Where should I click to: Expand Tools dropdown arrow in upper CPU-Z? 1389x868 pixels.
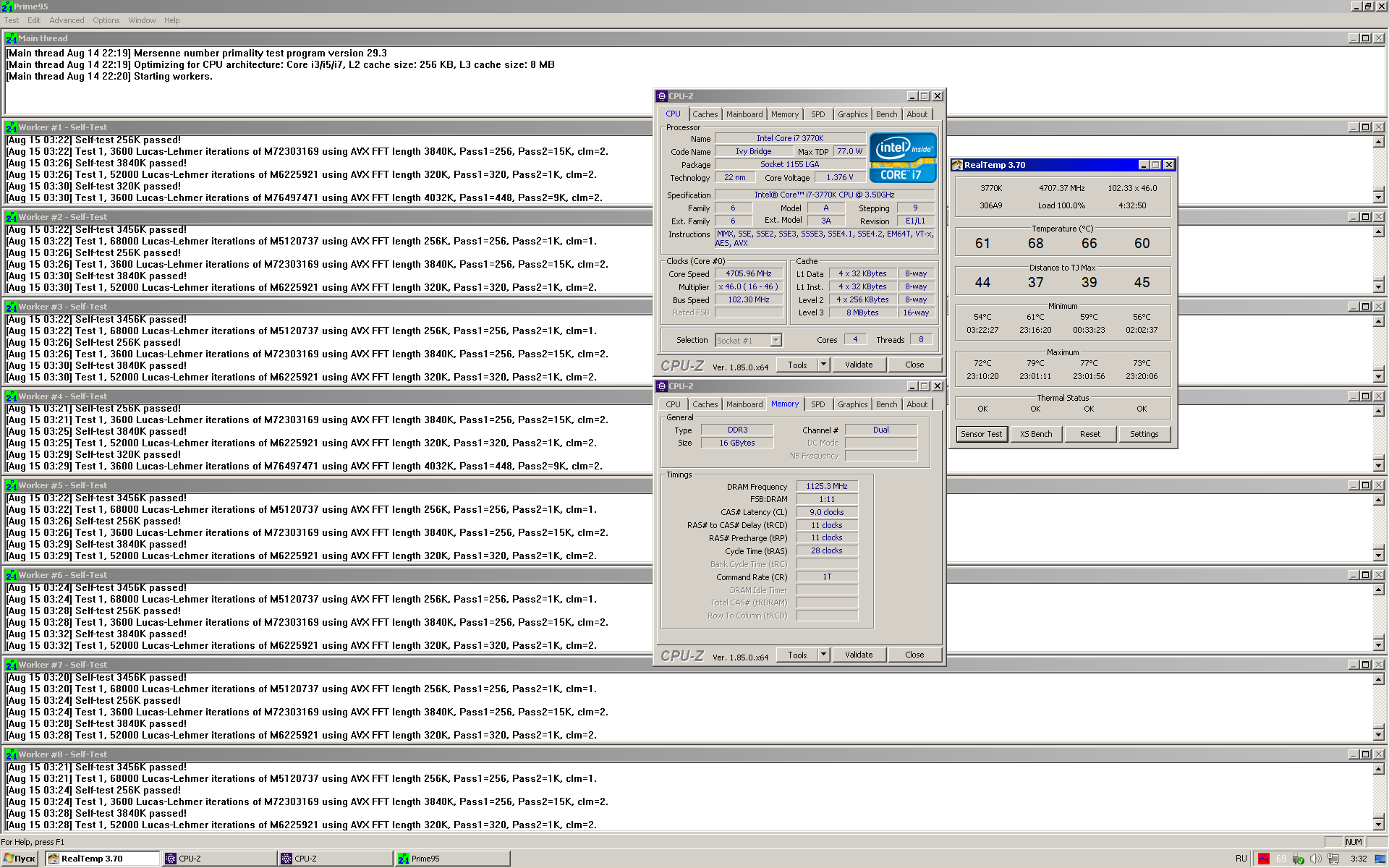(823, 365)
